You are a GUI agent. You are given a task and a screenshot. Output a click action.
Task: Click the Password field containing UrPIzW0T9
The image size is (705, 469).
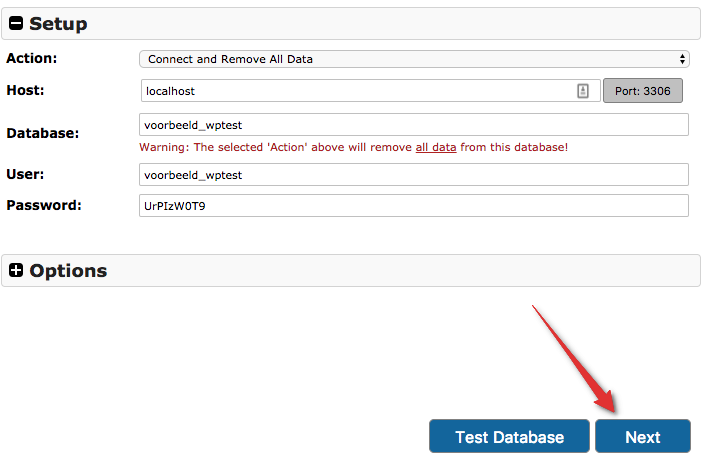[x=414, y=205]
